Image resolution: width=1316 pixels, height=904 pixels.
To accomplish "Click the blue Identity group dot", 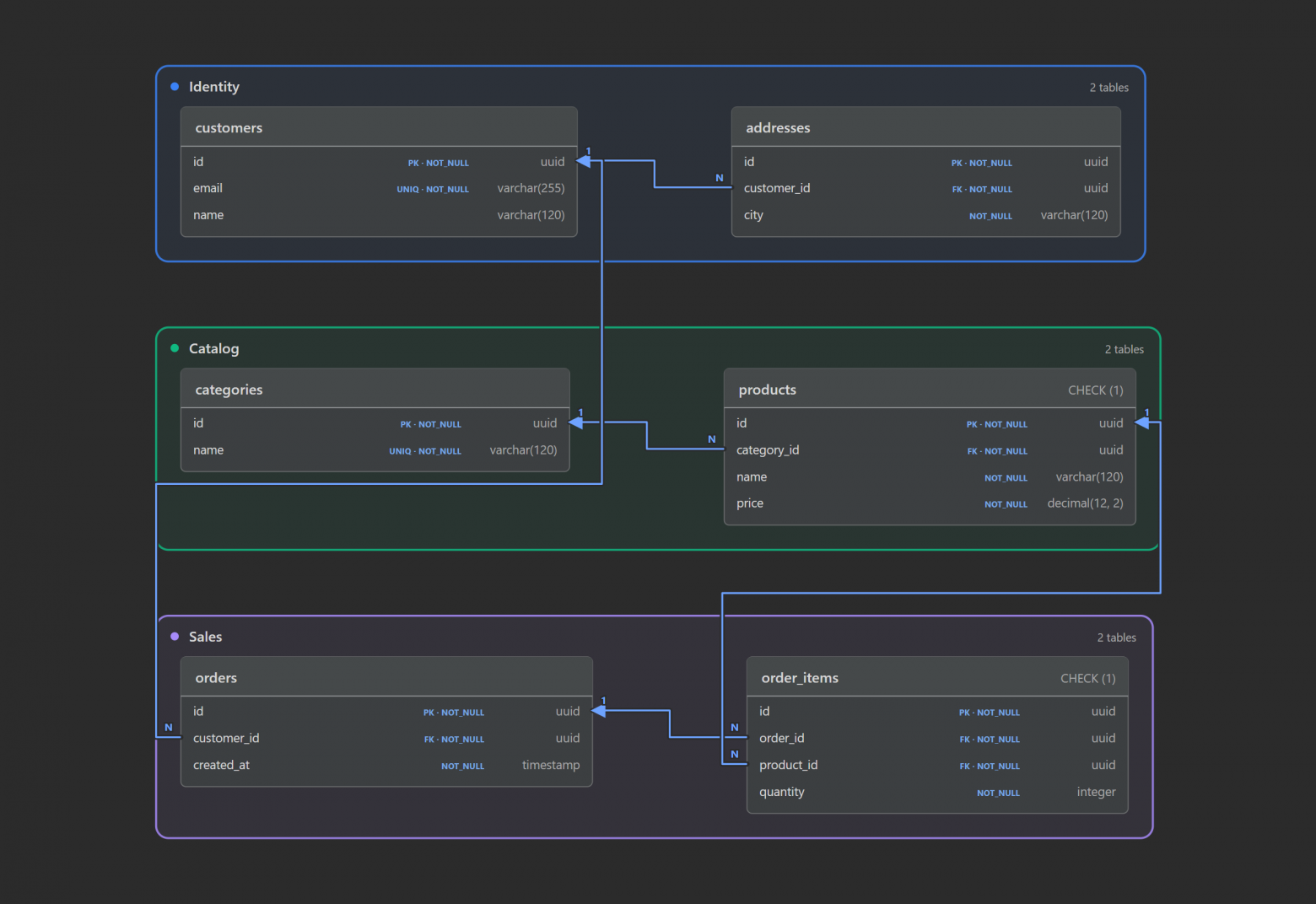I will point(175,87).
